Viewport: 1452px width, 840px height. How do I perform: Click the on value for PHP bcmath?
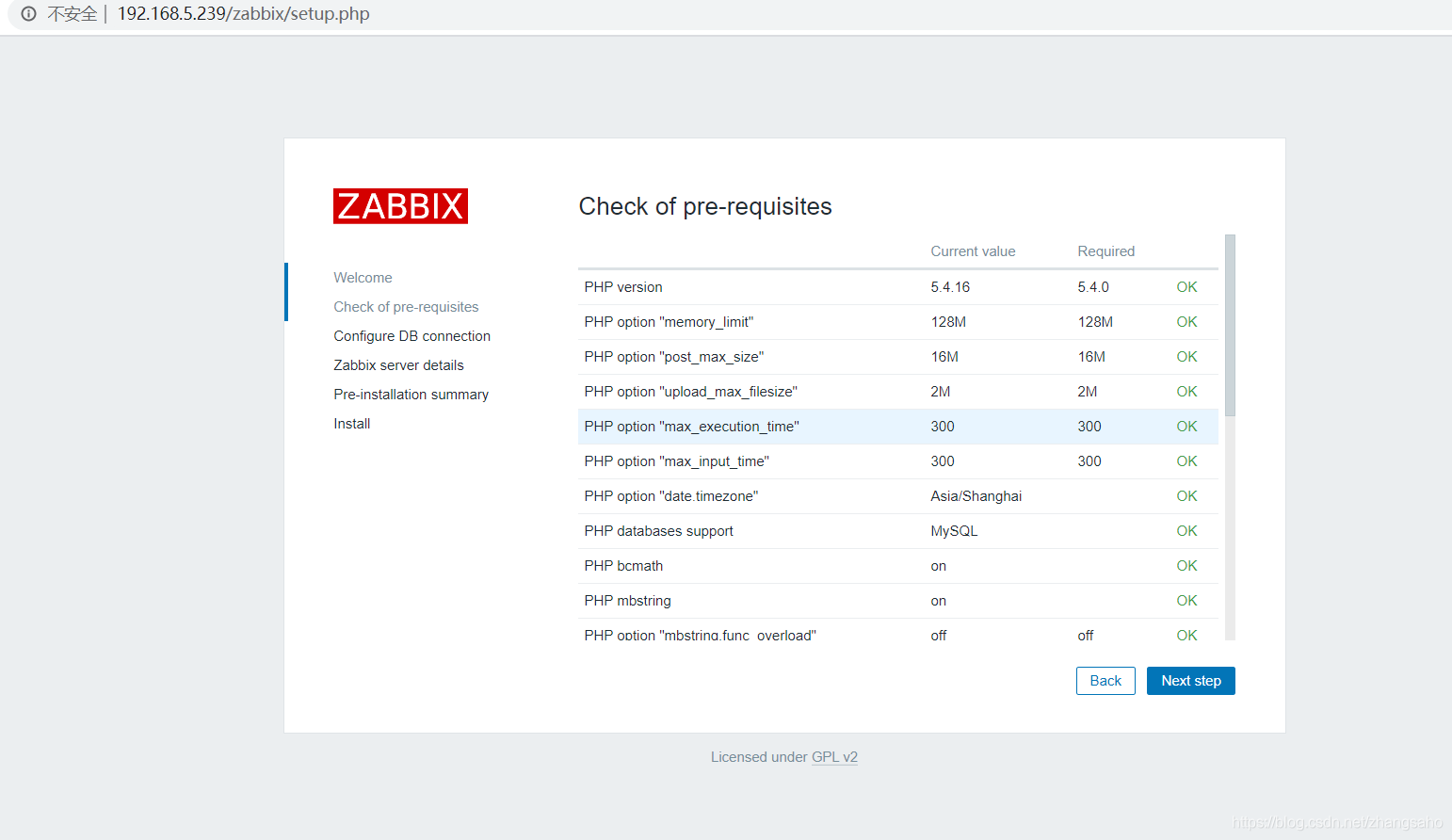938,566
